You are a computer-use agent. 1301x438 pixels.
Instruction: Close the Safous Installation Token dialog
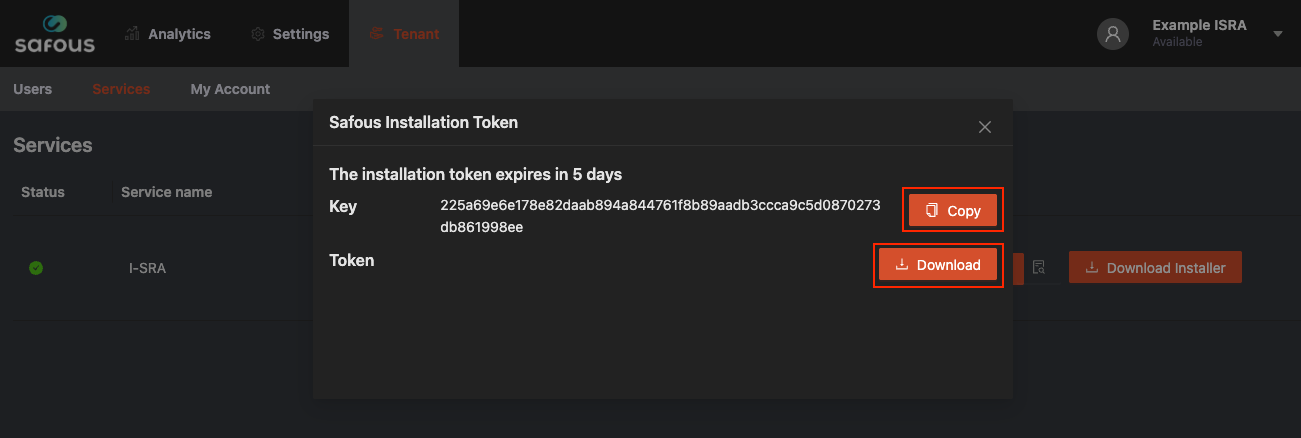[x=984, y=127]
